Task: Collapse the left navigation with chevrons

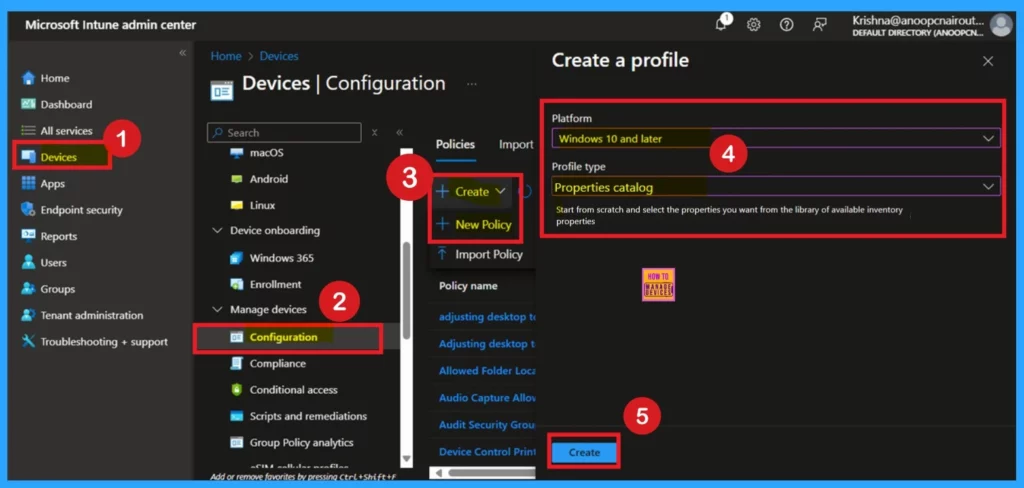Action: pyautogui.click(x=182, y=53)
